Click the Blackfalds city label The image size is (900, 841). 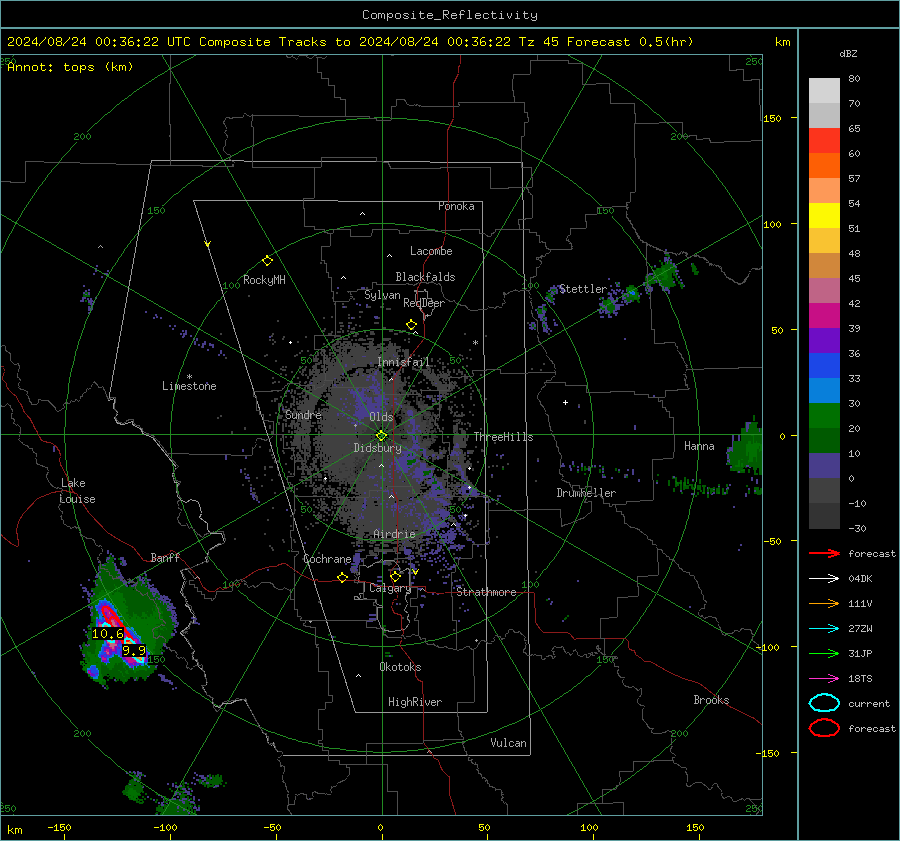[425, 277]
